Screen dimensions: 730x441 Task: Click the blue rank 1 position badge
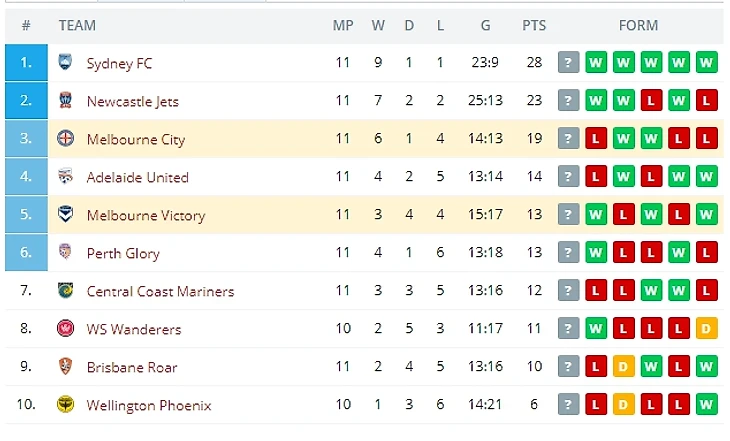[x=26, y=63]
